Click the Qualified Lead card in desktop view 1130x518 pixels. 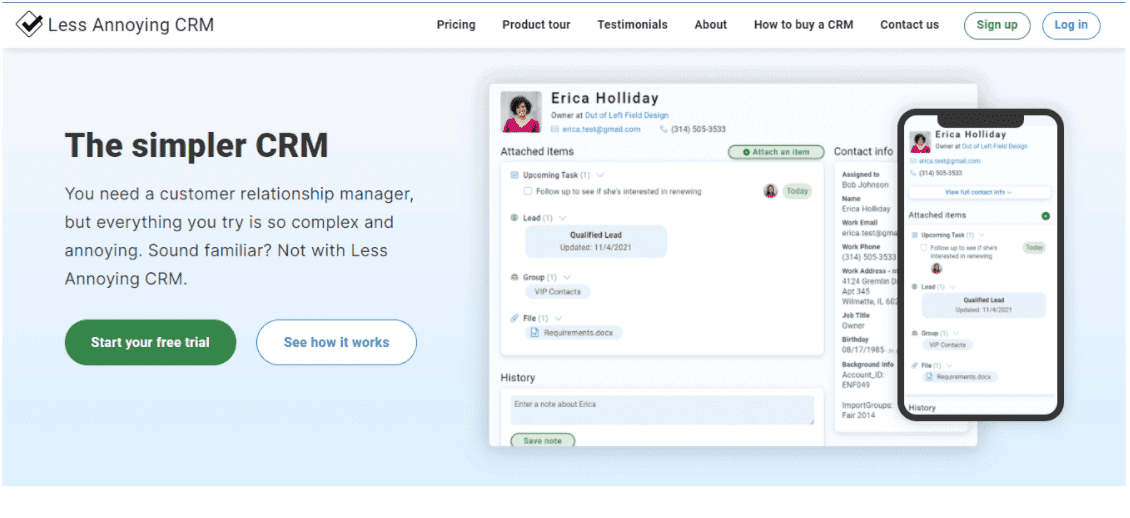click(596, 241)
